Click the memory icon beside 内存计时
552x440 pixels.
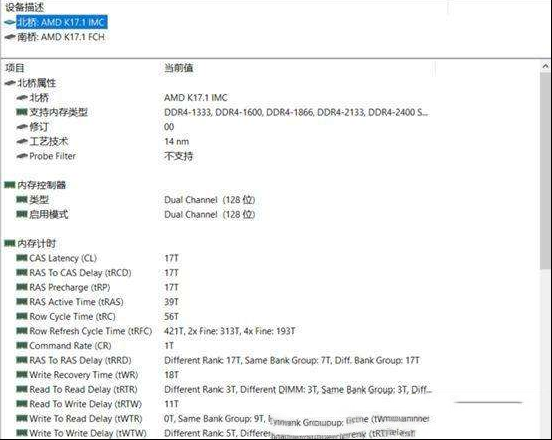click(10, 243)
